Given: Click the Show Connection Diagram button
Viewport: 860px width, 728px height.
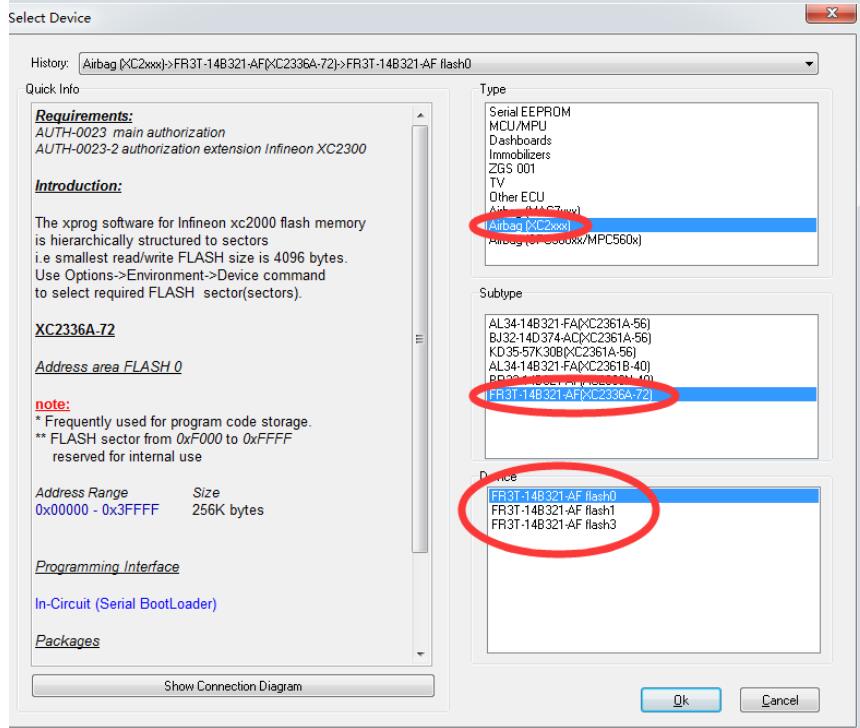Looking at the screenshot, I should point(233,686).
